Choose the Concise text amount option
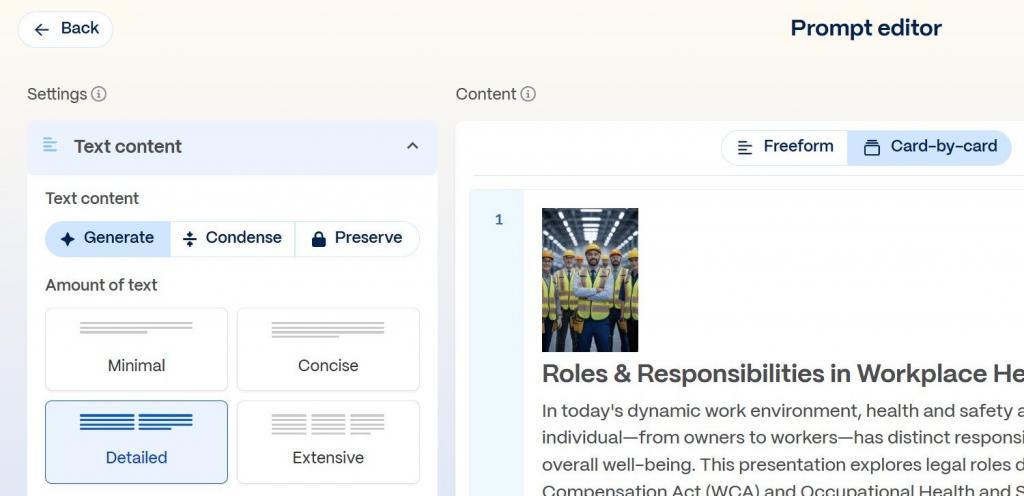 (328, 349)
